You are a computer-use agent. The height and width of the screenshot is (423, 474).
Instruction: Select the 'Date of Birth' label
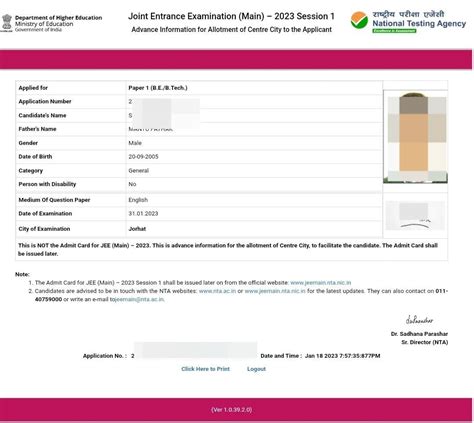tap(35, 157)
